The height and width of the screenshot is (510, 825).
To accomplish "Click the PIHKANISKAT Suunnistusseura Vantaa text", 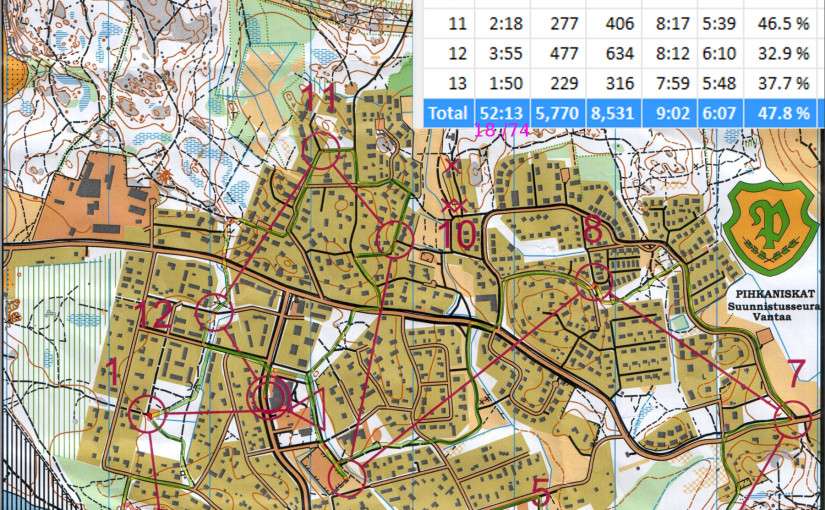I will coord(775,305).
